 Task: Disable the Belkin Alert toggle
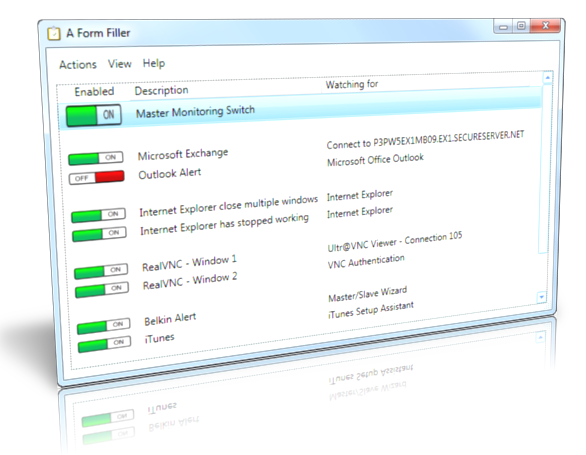pos(104,326)
